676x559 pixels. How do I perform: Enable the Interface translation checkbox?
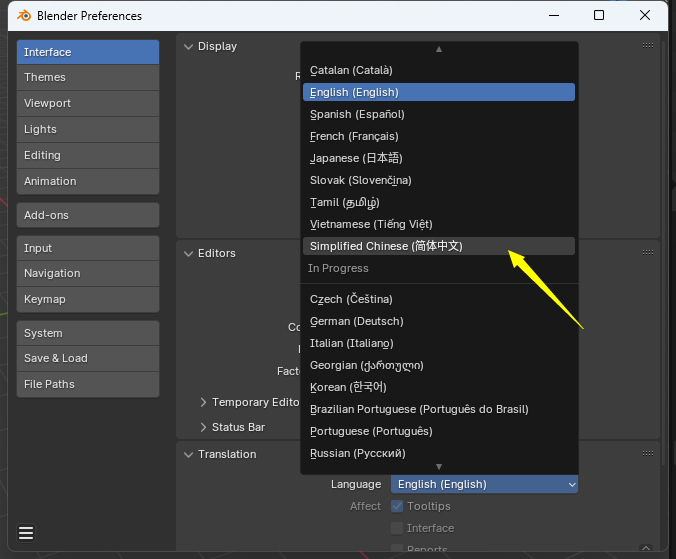click(397, 528)
